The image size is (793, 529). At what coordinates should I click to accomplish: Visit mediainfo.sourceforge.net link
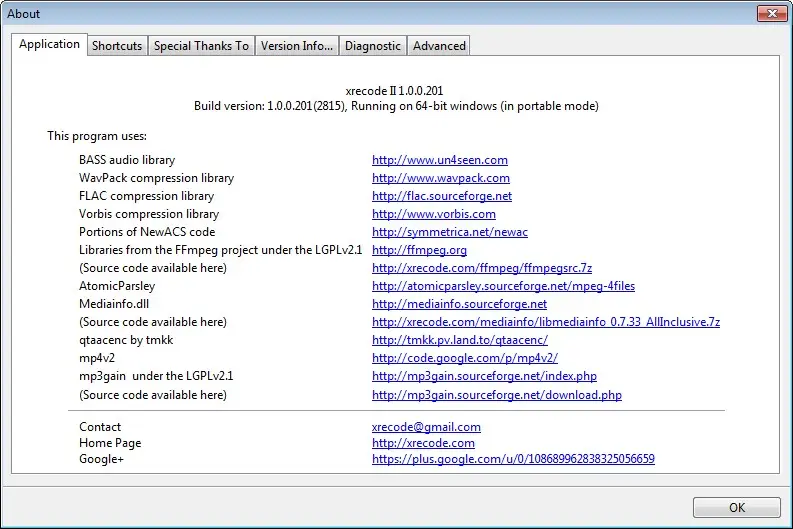pyautogui.click(x=459, y=304)
